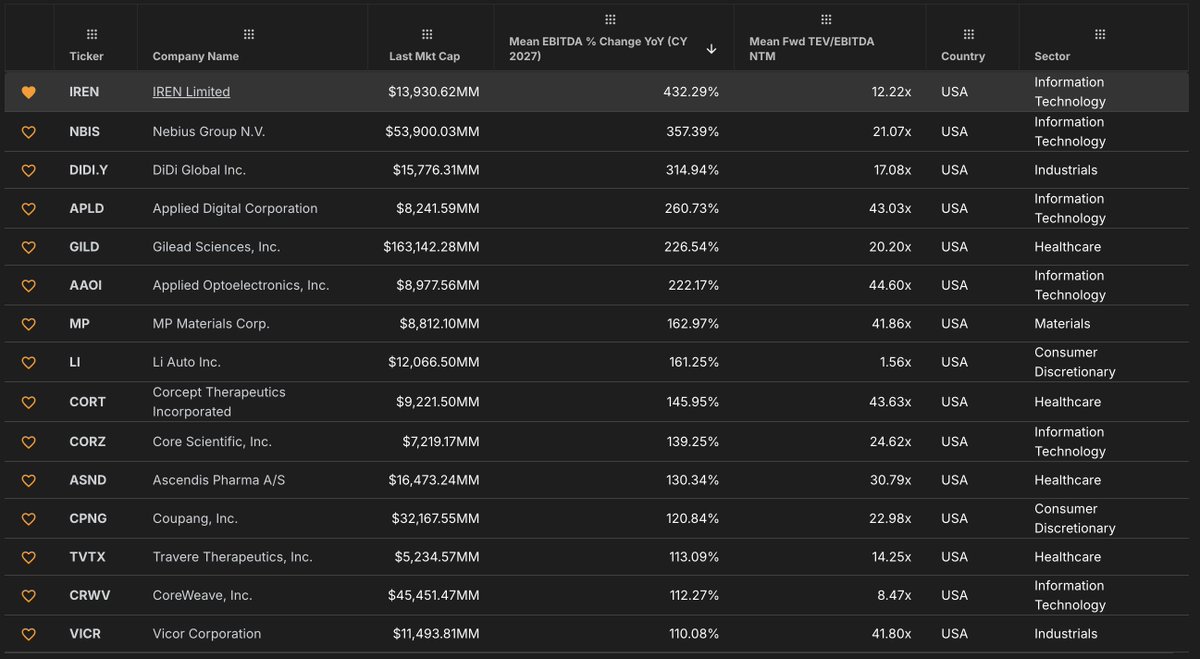Sort by the Sector column header
1200x659 pixels.
tap(1052, 57)
